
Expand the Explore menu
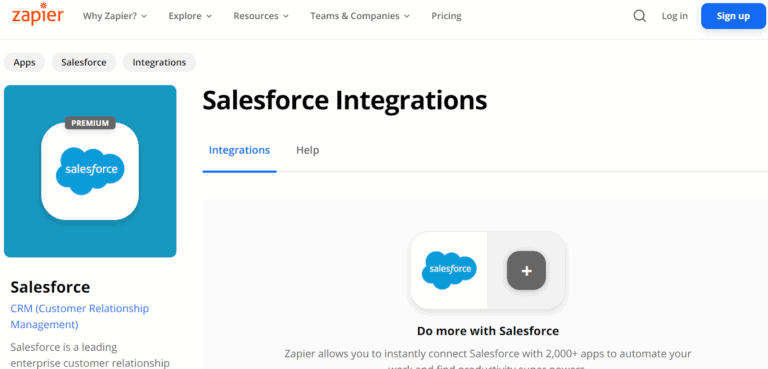coord(190,16)
